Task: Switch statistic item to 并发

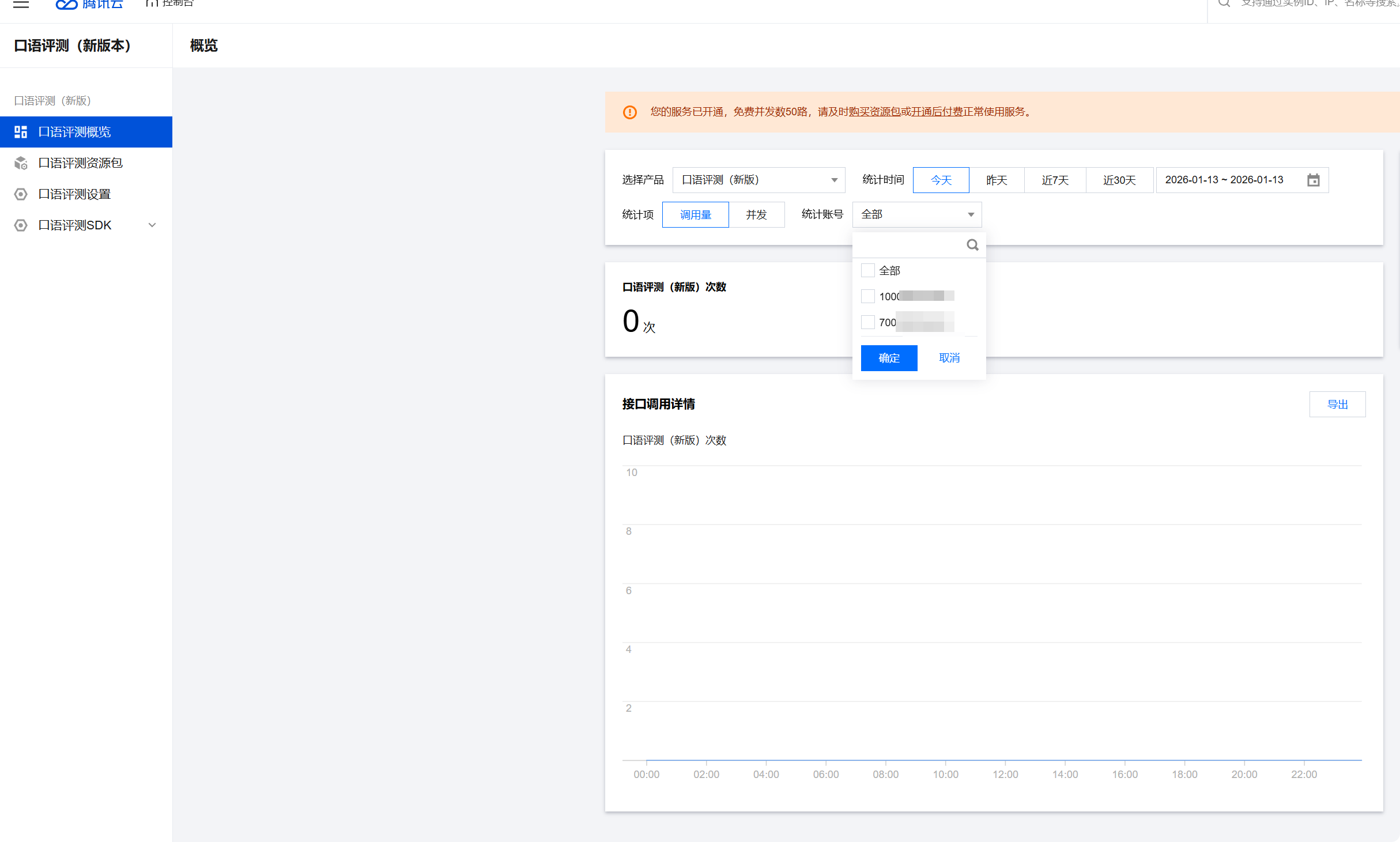Action: 756,215
